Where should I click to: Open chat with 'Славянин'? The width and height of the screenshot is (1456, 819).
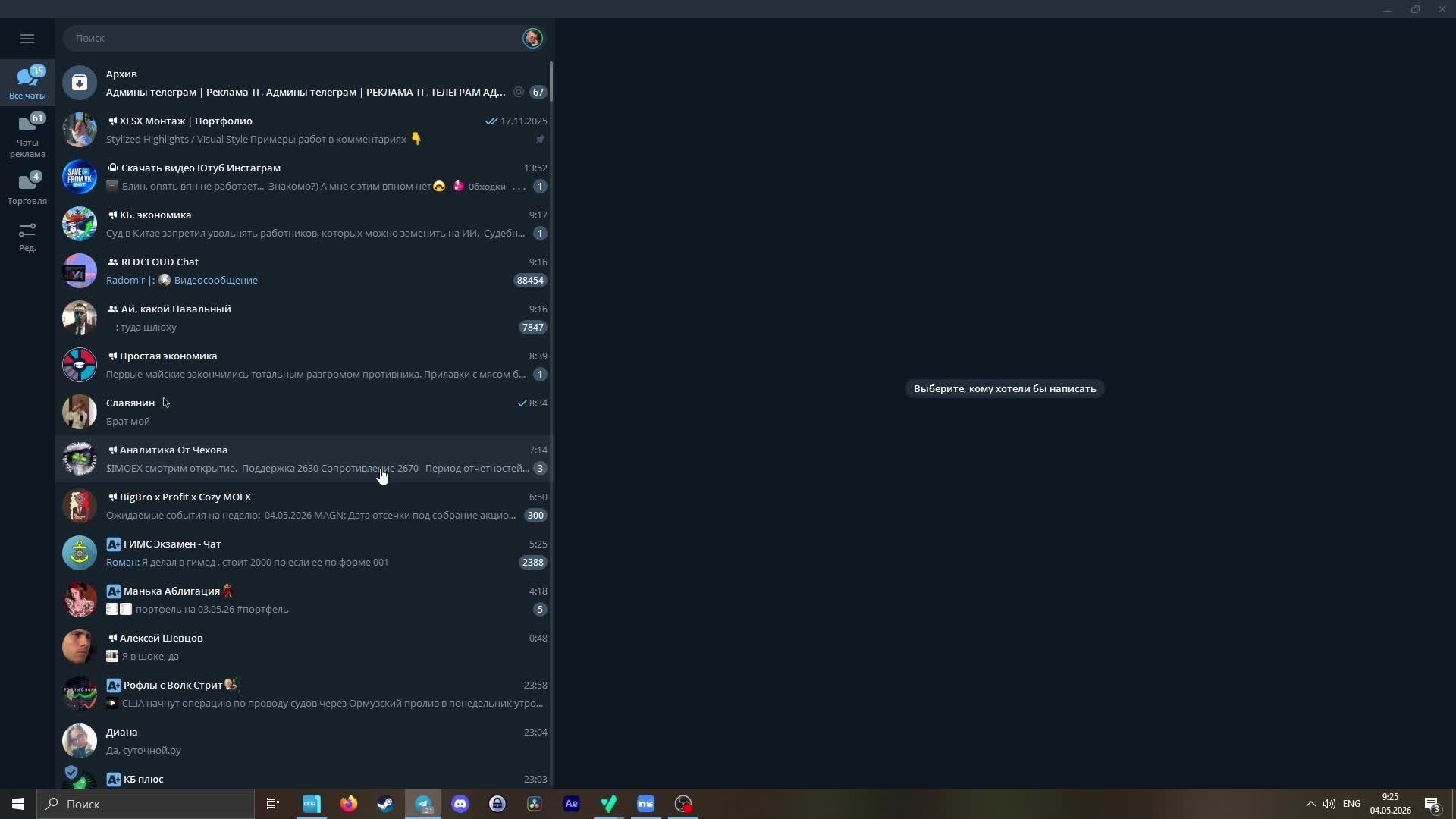(x=304, y=412)
